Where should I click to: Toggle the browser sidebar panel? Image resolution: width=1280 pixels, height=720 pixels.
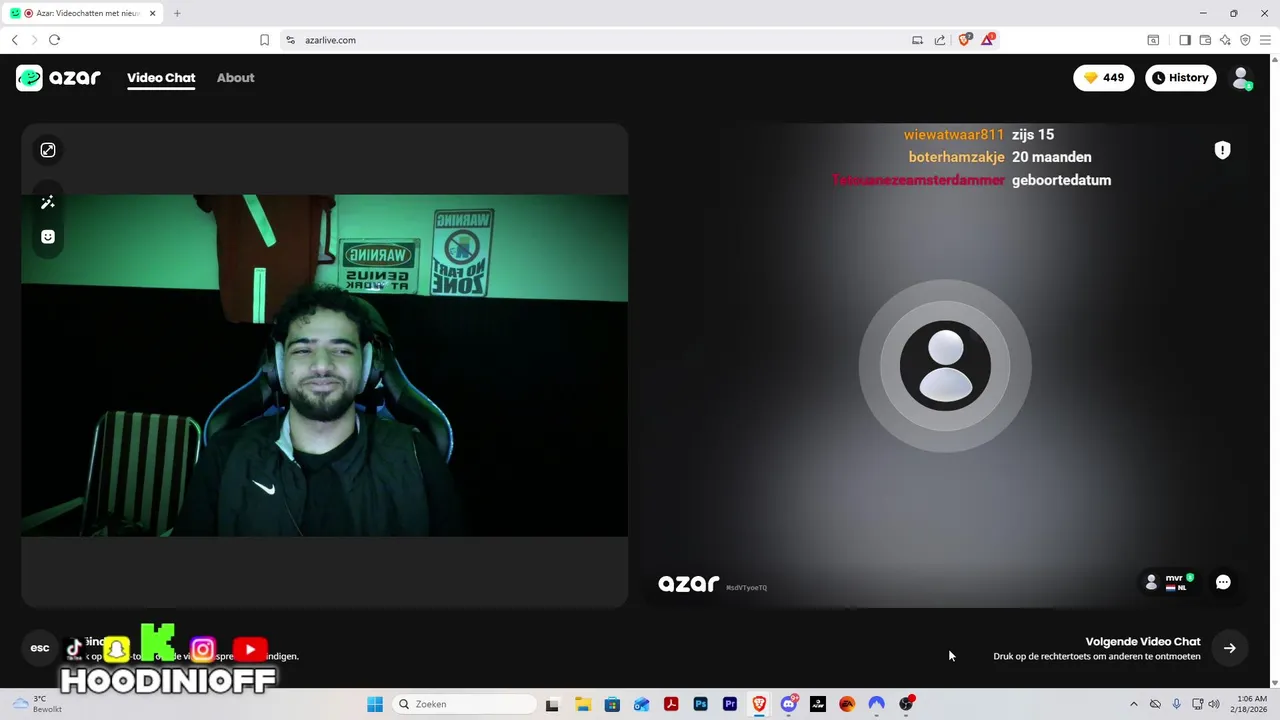point(1185,40)
